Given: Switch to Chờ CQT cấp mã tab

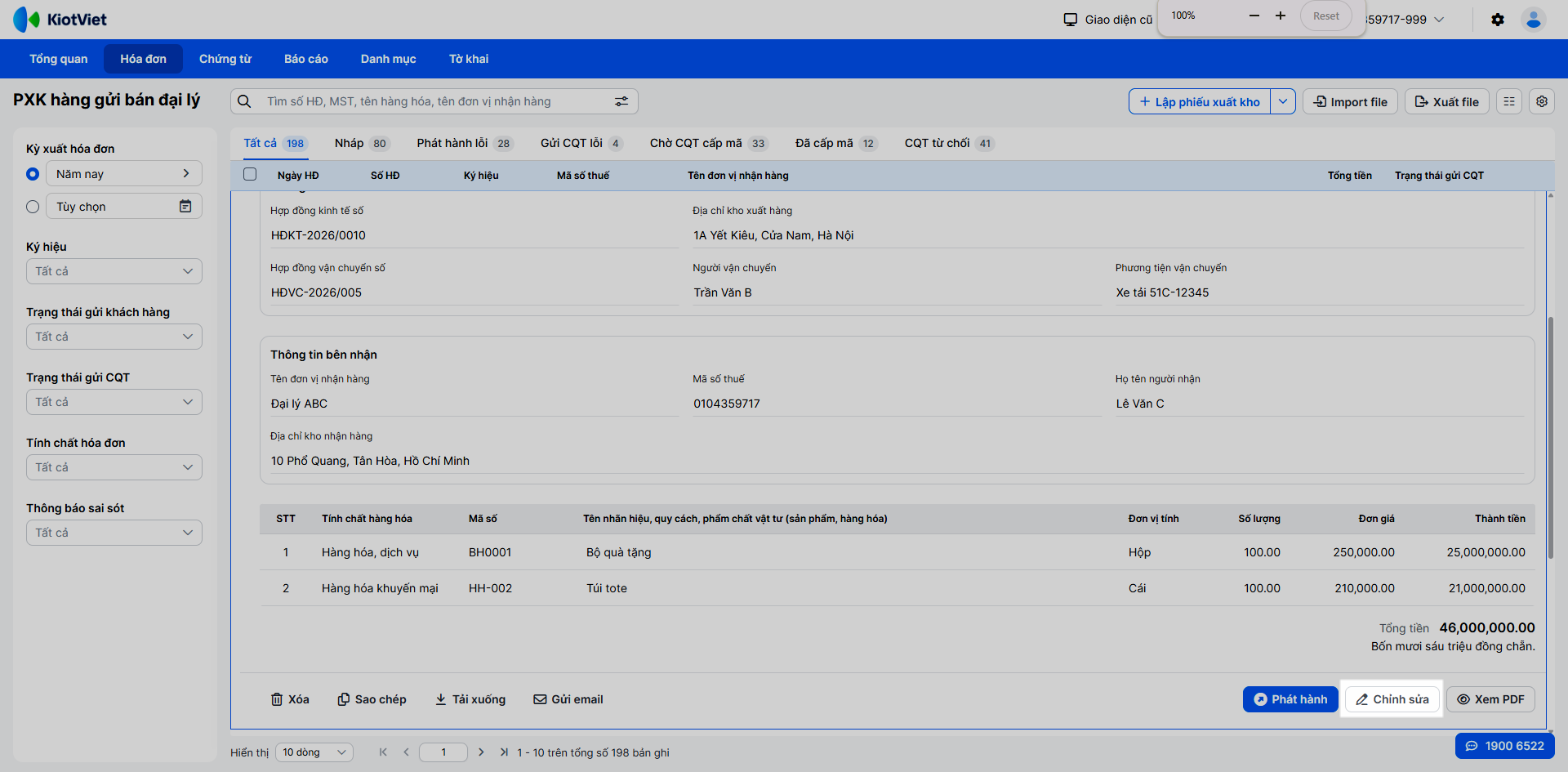Looking at the screenshot, I should (x=708, y=143).
